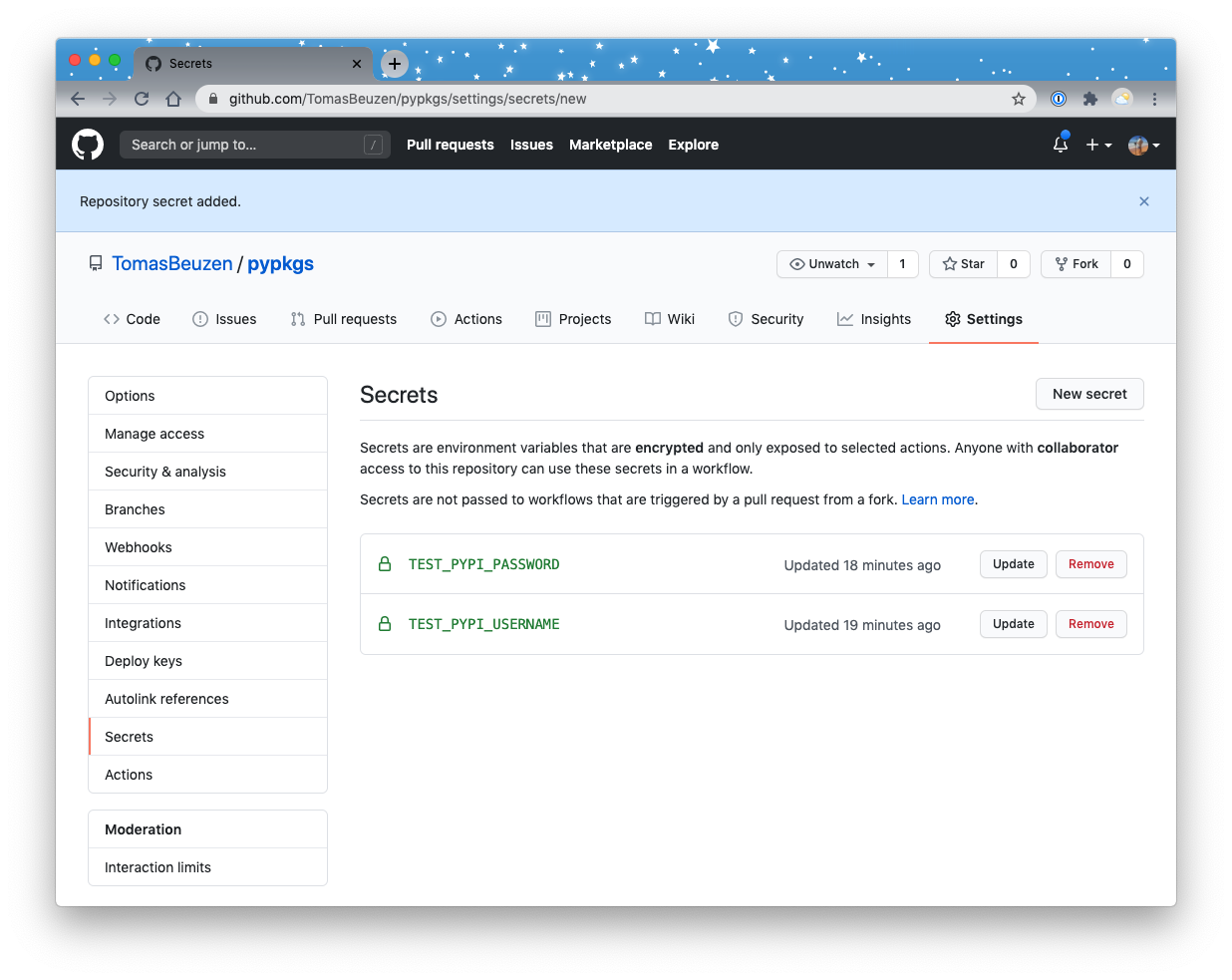Click the stargazers count next to Star
1232x980 pixels.
tap(1014, 264)
